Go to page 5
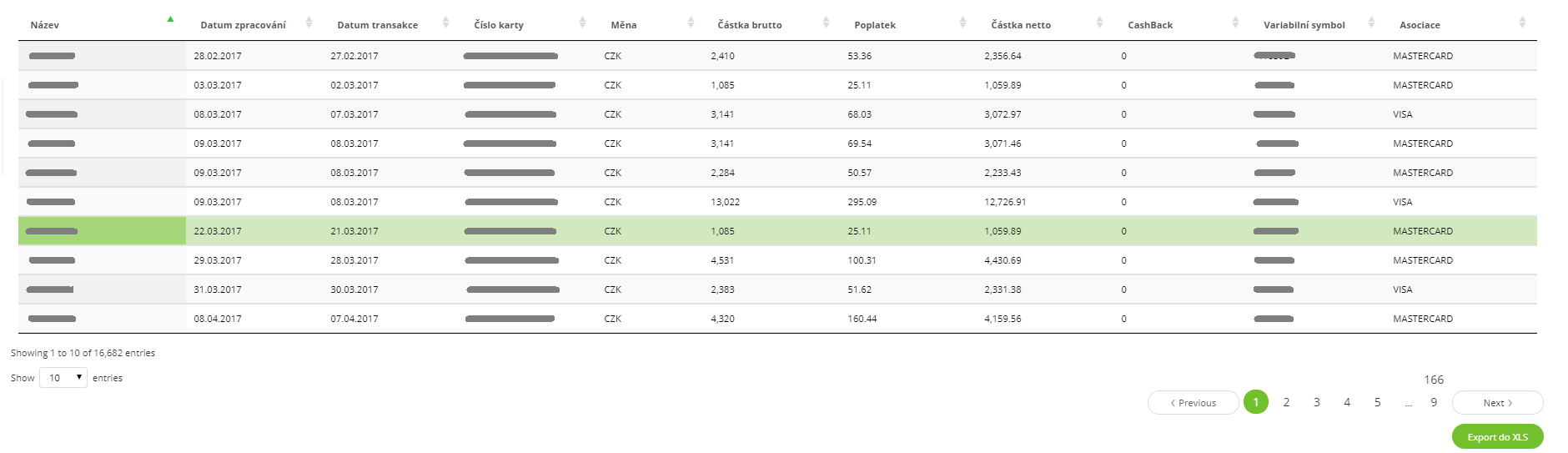Screen dimensions: 1568x453 [x=1377, y=402]
